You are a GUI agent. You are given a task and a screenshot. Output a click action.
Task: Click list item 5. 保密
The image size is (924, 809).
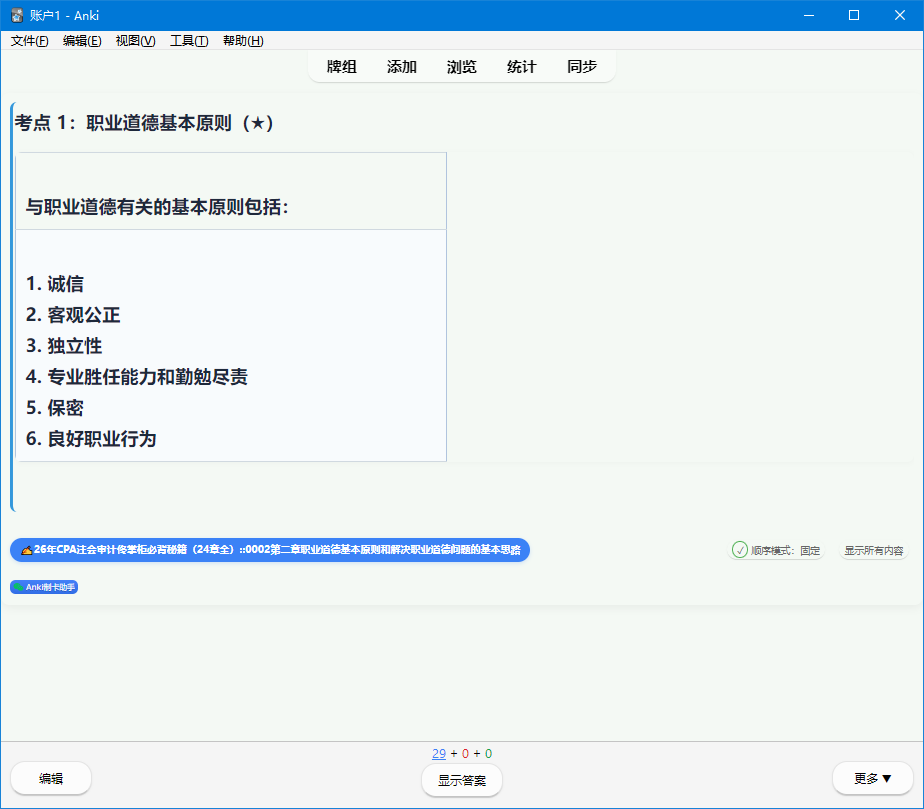pyautogui.click(x=55, y=408)
